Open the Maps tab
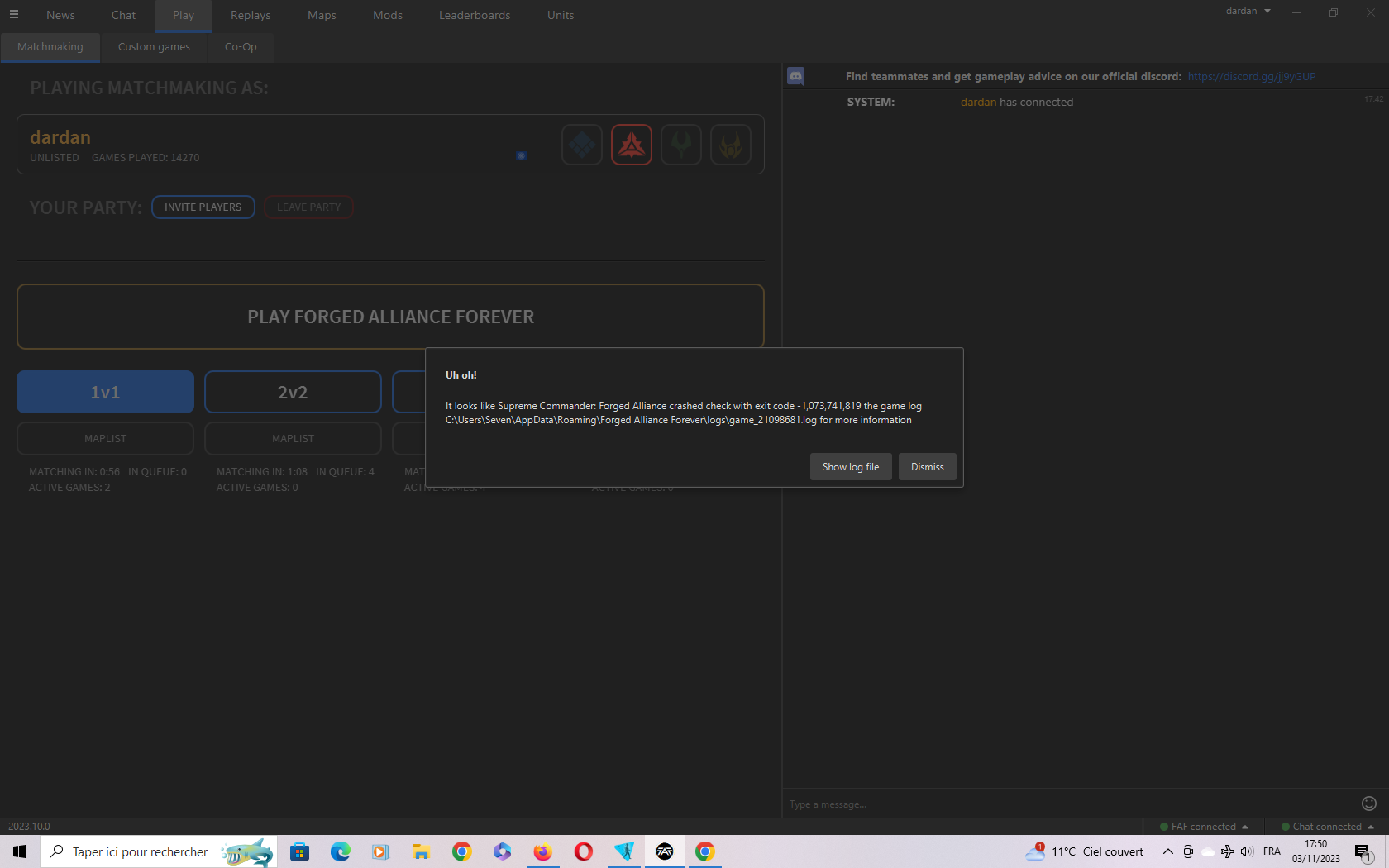 322,15
